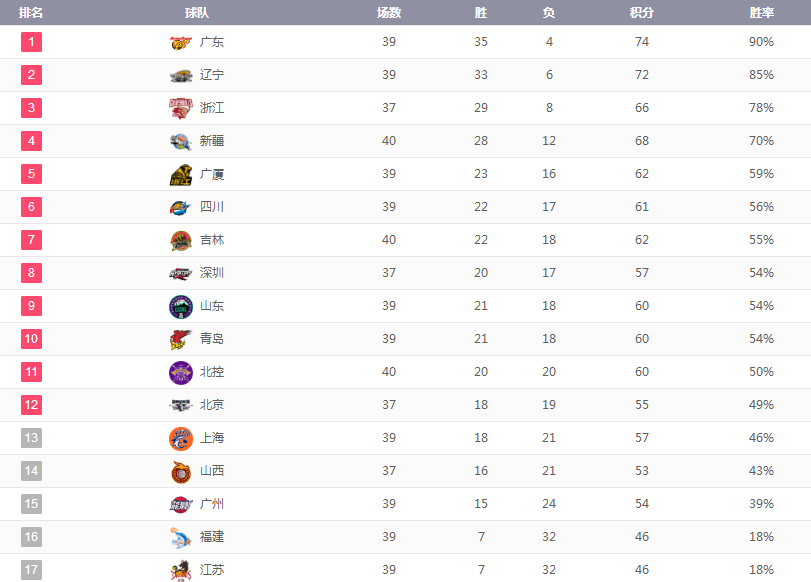Select the 山东 round team logo
The height and width of the screenshot is (582, 811).
pyautogui.click(x=181, y=306)
